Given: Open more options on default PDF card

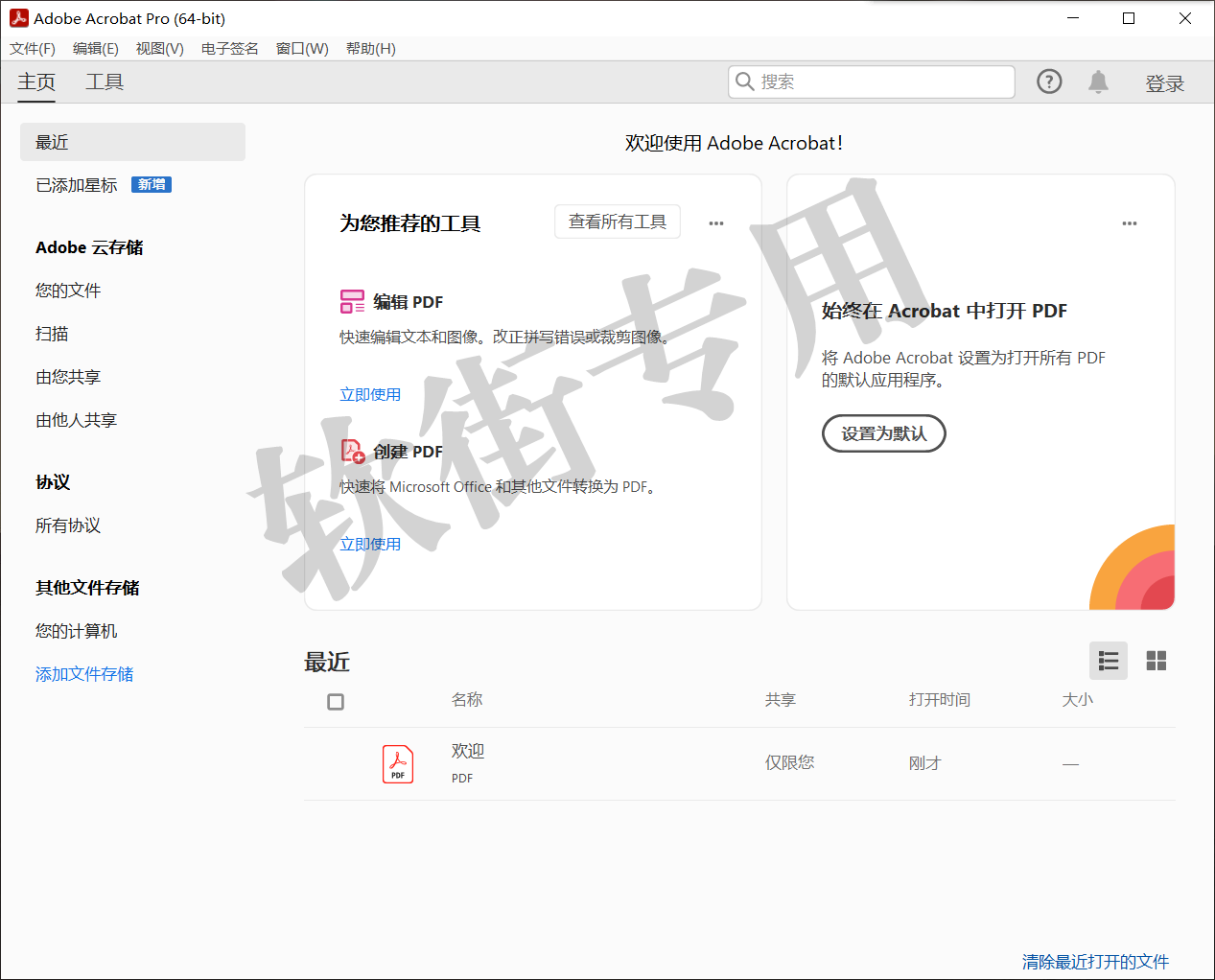Looking at the screenshot, I should pos(1130,223).
